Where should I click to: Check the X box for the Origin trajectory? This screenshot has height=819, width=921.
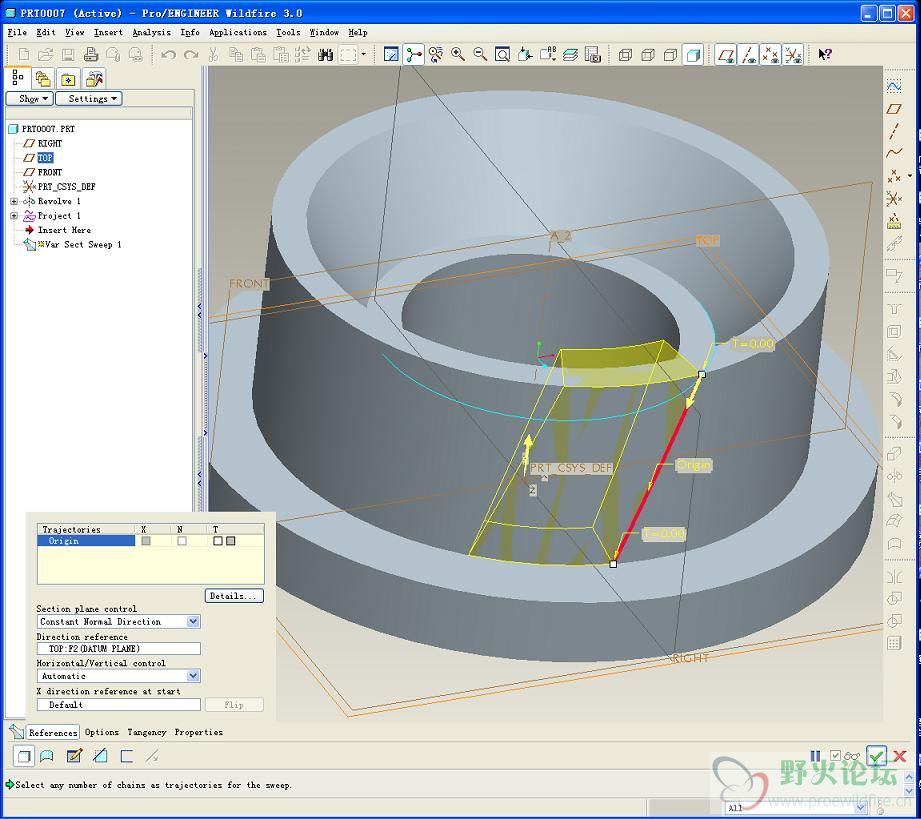coord(146,541)
